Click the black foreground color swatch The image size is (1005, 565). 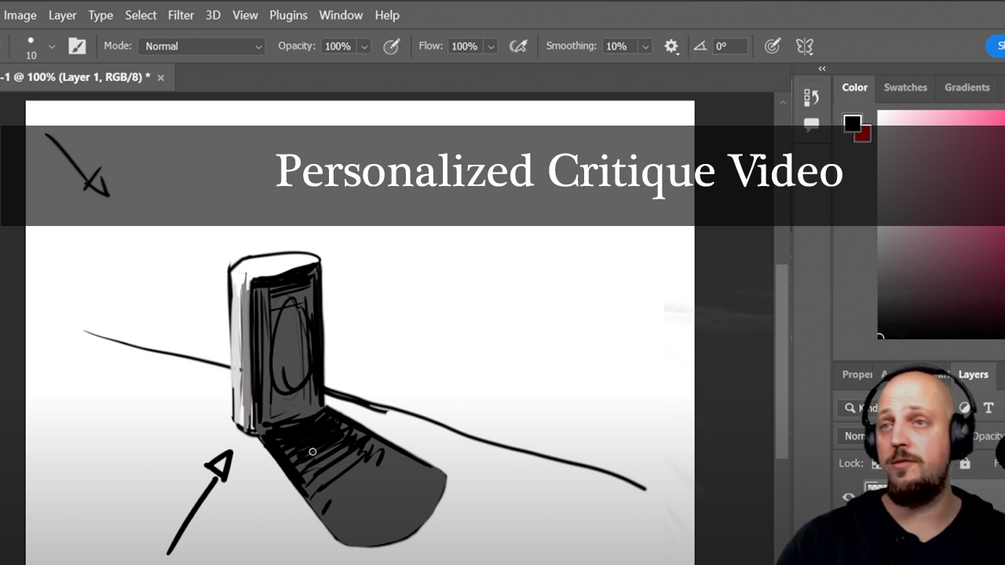point(852,123)
